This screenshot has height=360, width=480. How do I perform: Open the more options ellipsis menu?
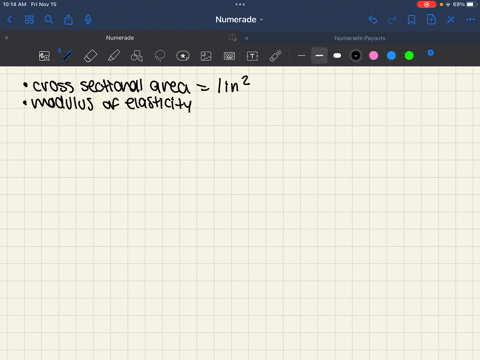[470, 20]
